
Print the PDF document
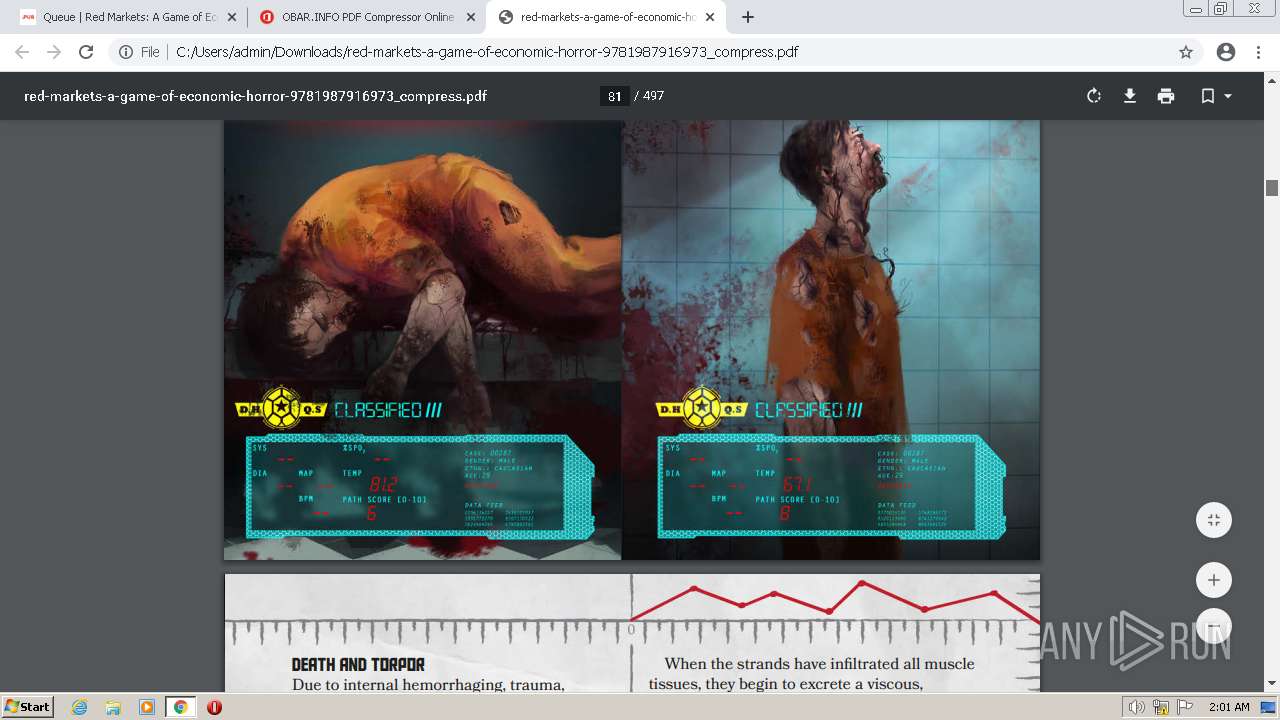click(1166, 96)
